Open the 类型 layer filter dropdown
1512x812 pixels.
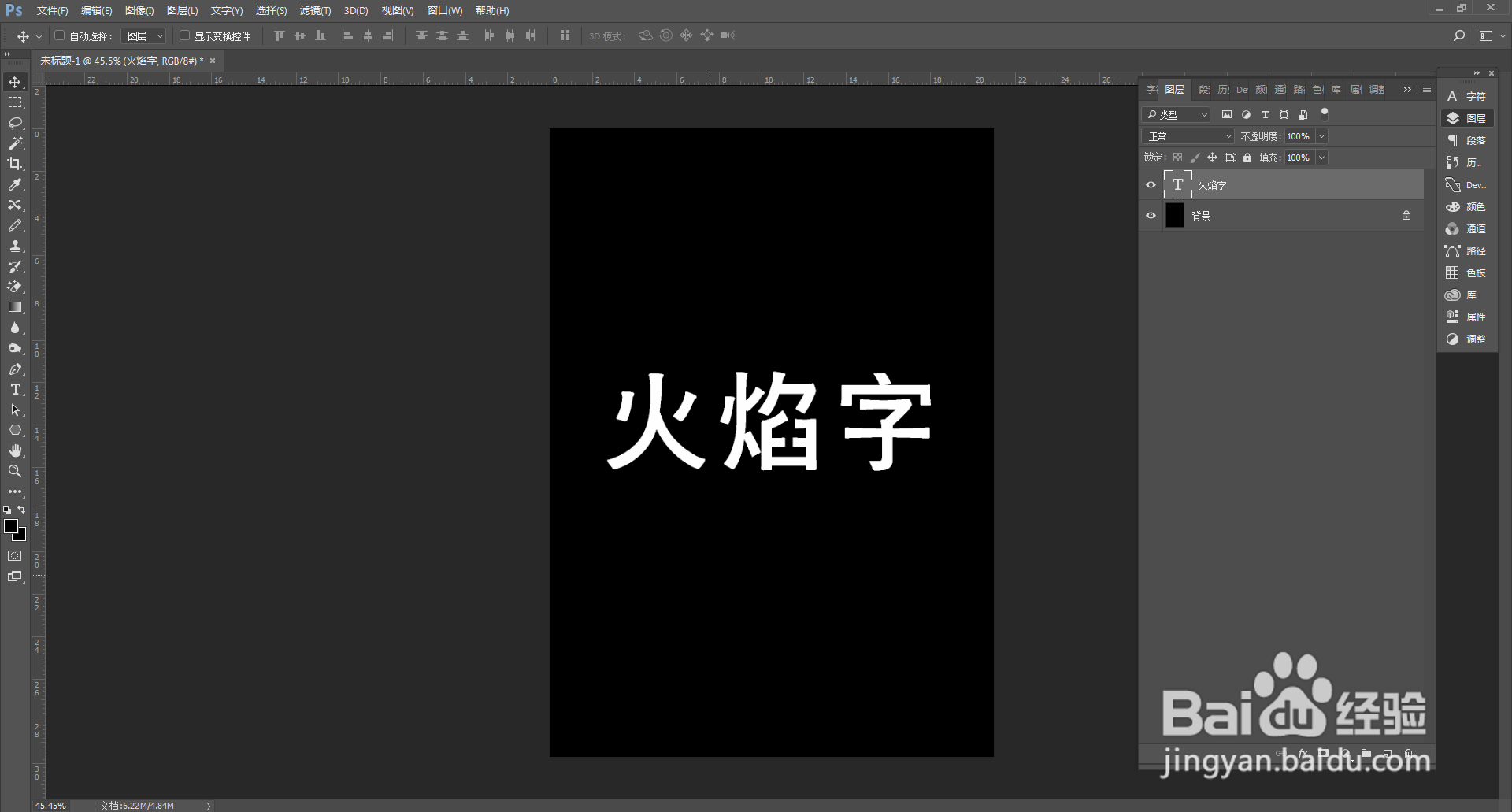tap(1177, 114)
